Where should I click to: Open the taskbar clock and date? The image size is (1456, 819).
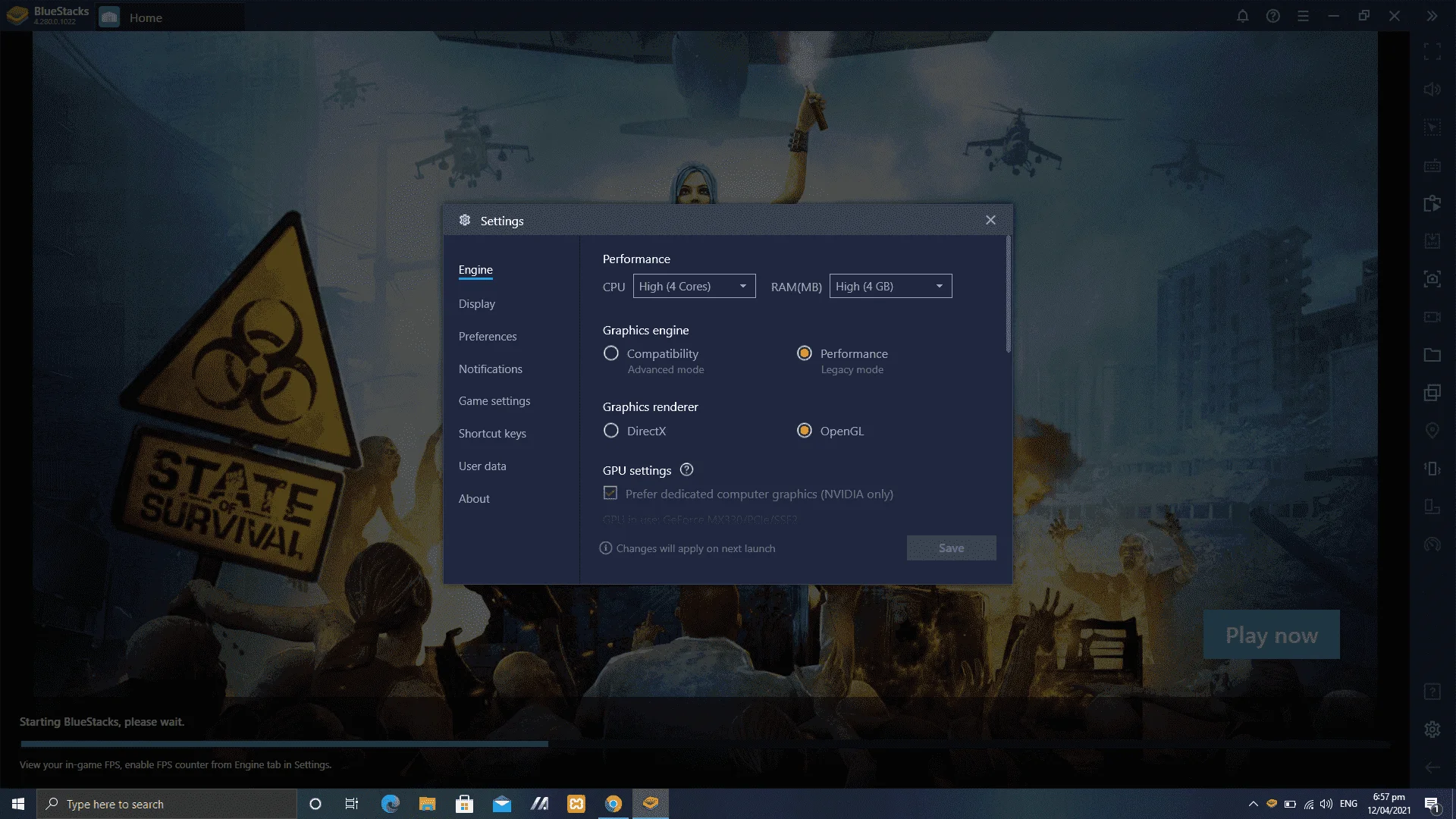click(x=1389, y=804)
